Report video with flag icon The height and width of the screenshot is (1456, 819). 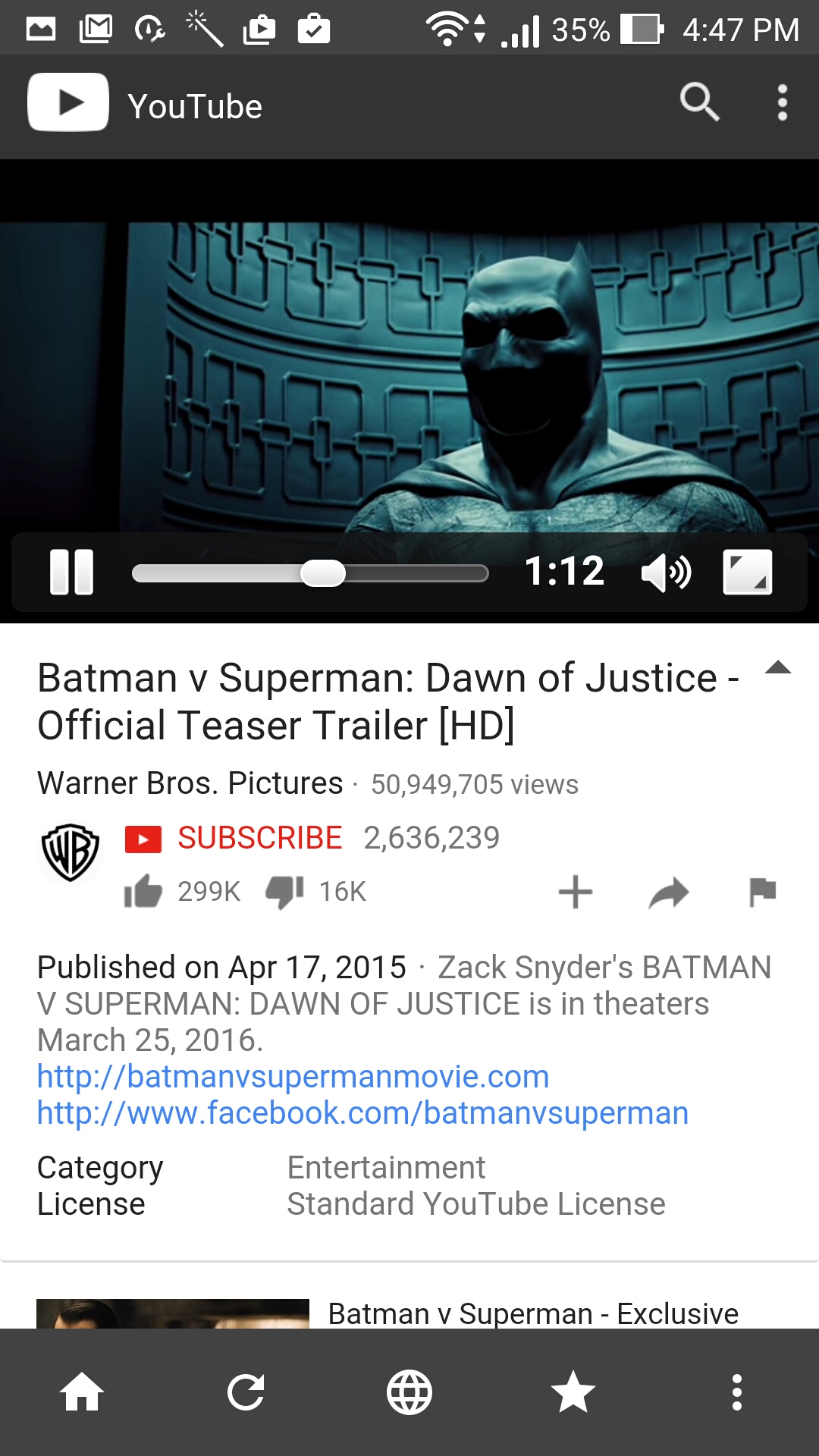(762, 892)
